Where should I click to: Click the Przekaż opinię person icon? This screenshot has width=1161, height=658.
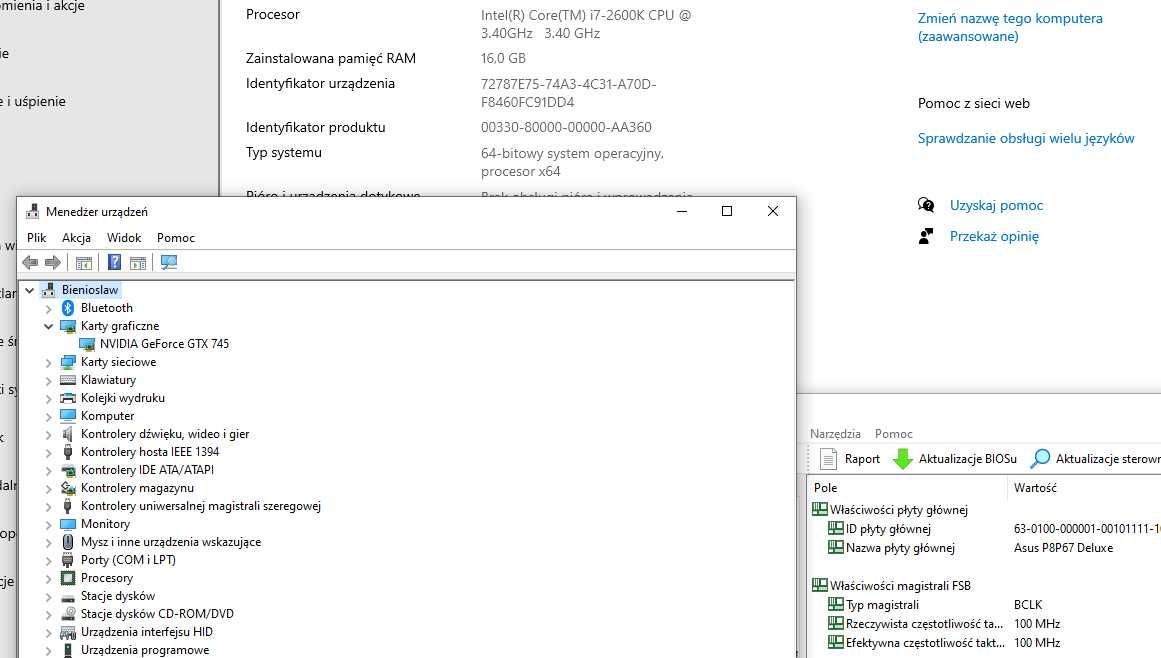(x=926, y=236)
